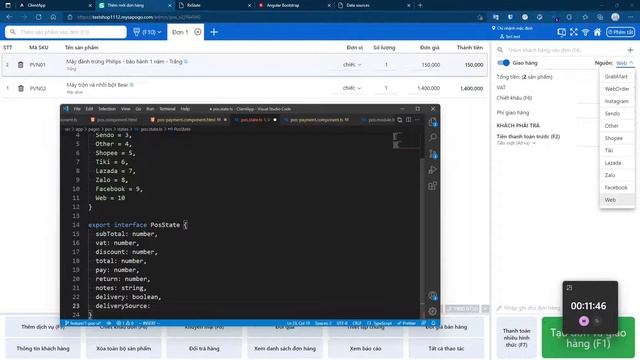Open the home icon in POS header
Viewport: 640px width, 360px height.
[597, 32]
